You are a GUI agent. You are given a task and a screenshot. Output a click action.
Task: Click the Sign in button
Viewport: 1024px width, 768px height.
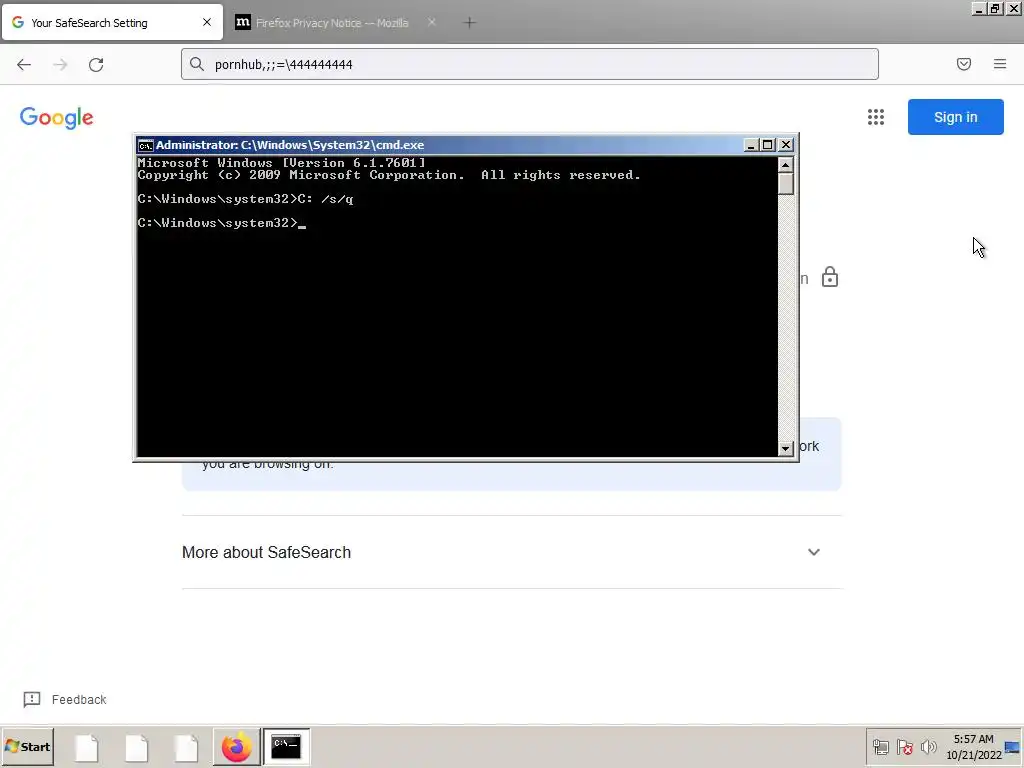955,117
